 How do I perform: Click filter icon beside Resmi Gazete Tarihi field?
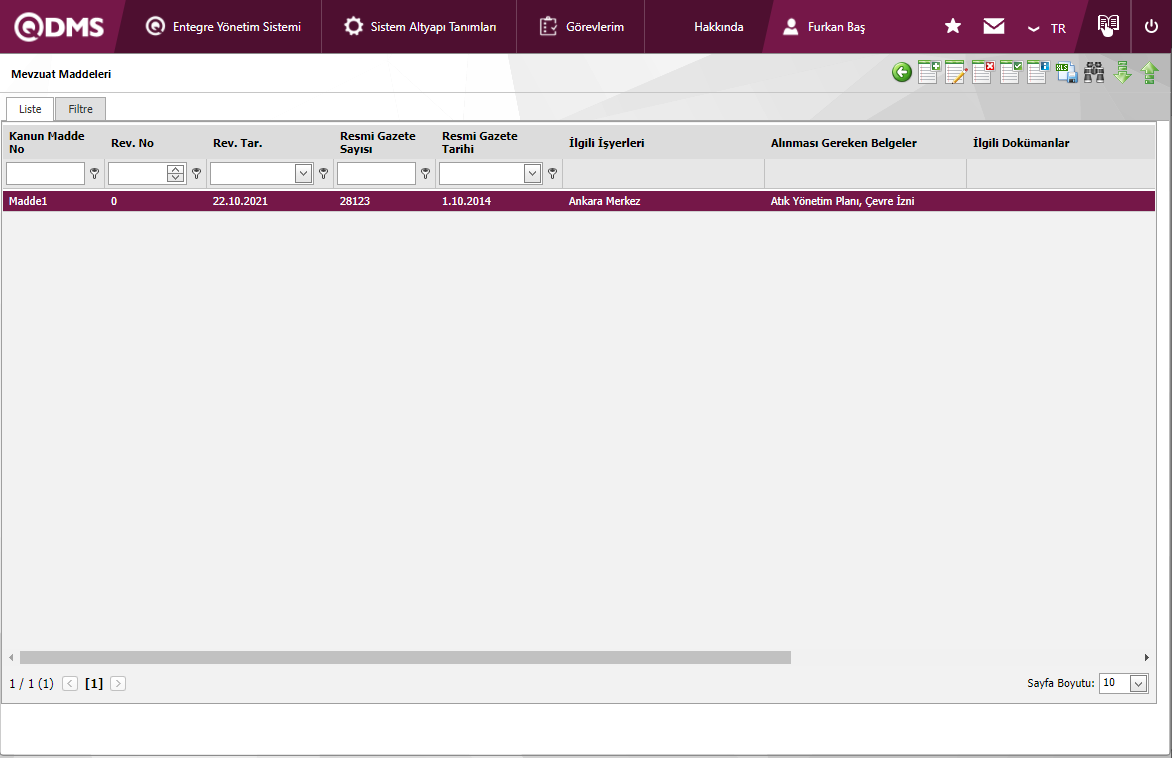(552, 173)
